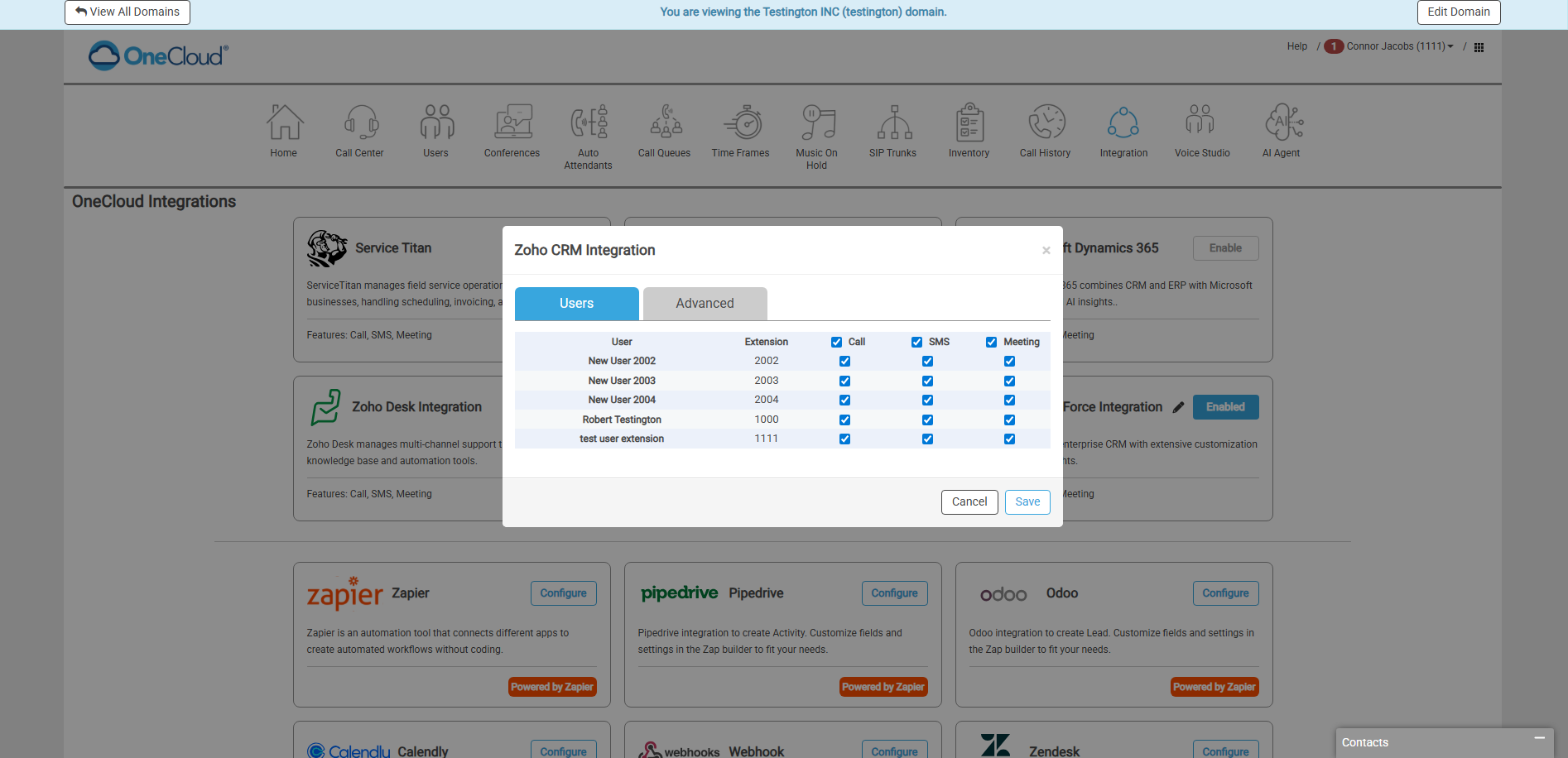1568x758 pixels.
Task: Save the Zoho CRM Integration settings
Action: [x=1027, y=501]
